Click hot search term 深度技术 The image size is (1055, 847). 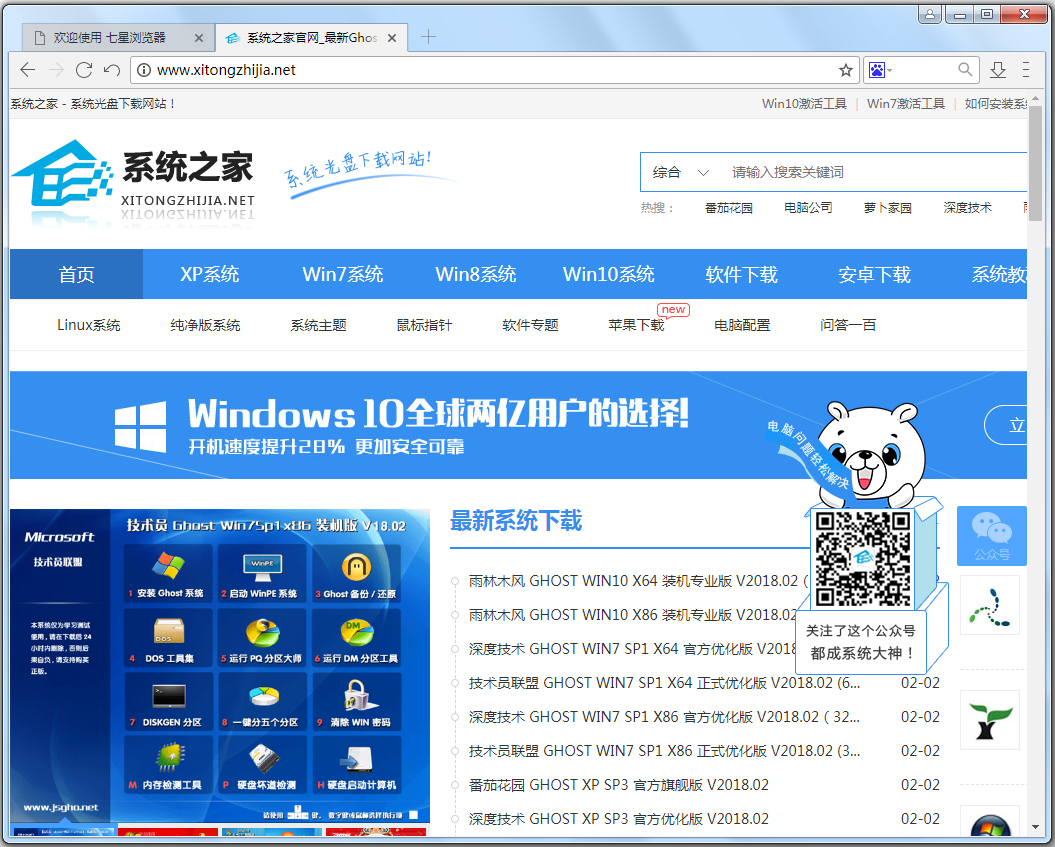tap(968, 208)
